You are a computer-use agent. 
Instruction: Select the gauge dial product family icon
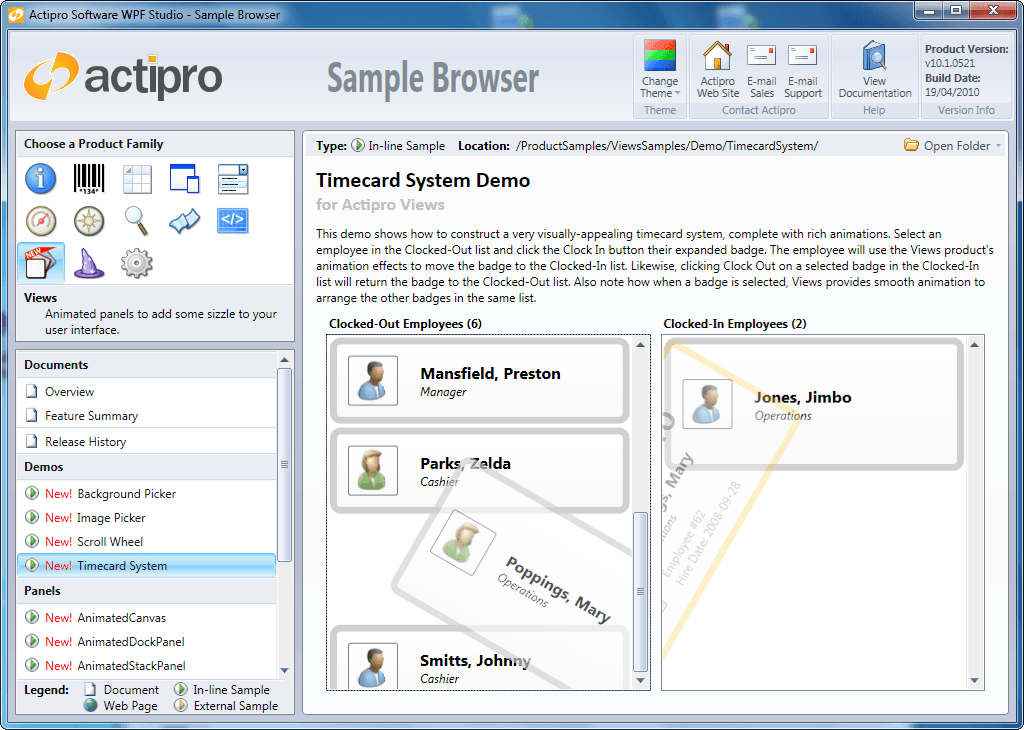point(40,221)
